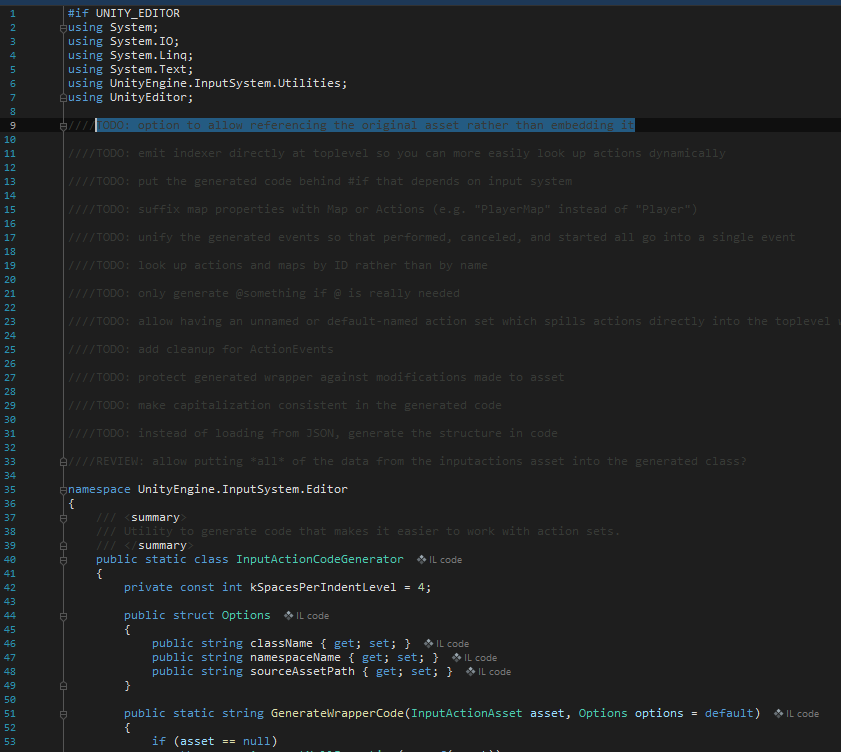Click the IL code icon beside InputActionCodeGenerator
The height and width of the screenshot is (752, 841).
click(438, 559)
